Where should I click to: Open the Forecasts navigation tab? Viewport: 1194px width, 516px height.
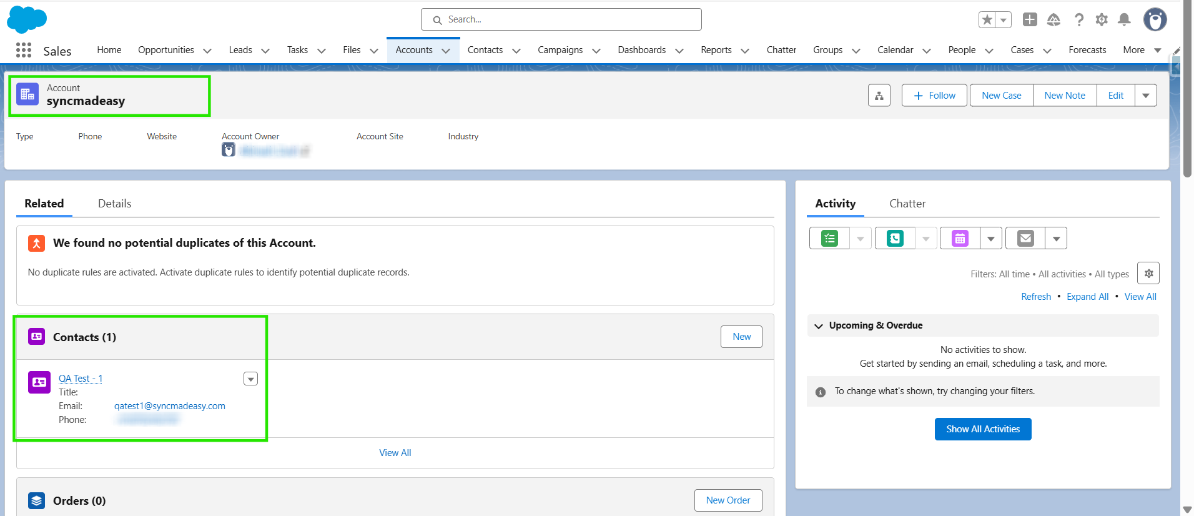tap(1087, 50)
